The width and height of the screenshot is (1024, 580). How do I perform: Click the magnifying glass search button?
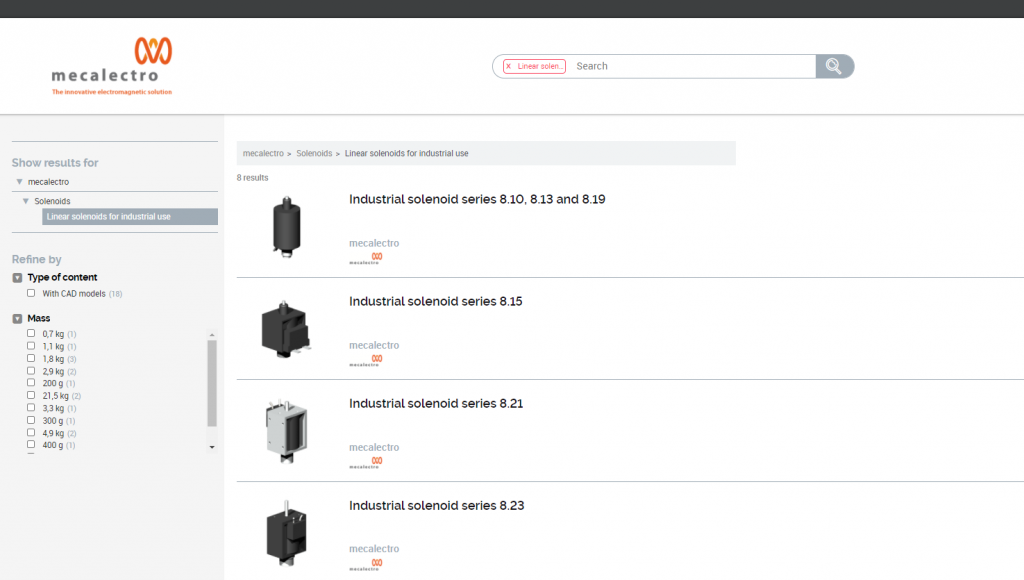pyautogui.click(x=833, y=66)
